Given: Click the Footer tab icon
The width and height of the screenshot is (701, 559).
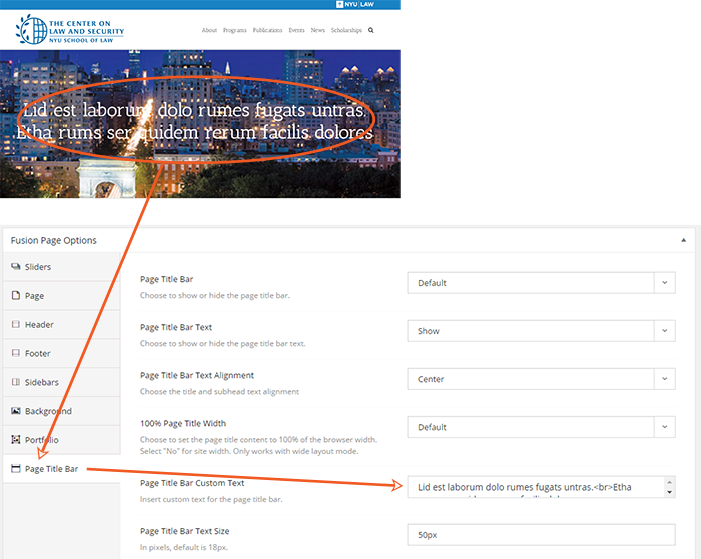Looking at the screenshot, I should click(16, 353).
